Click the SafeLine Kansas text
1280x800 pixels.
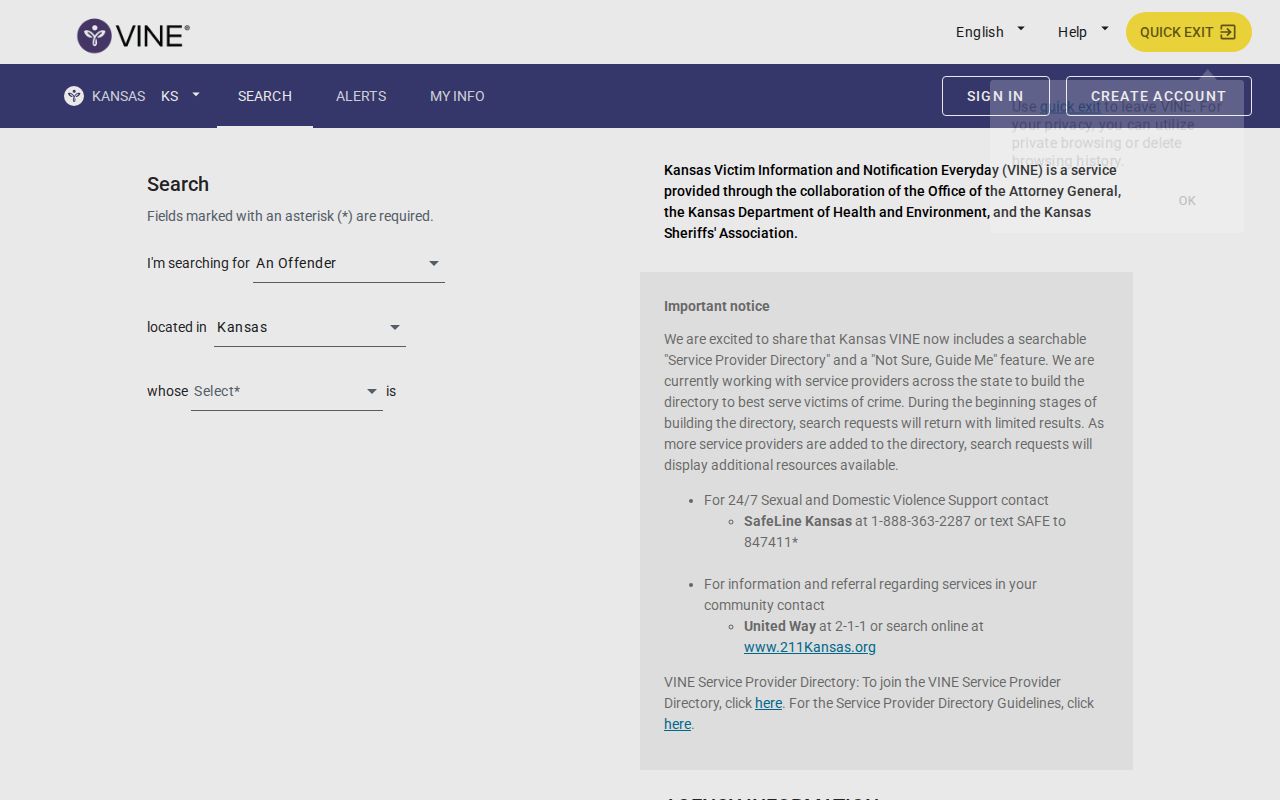[798, 521]
